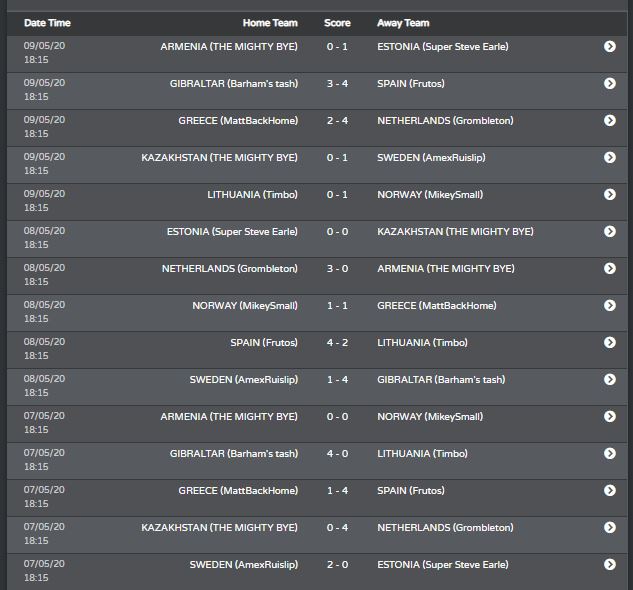Click arrow icon for Lithuania vs Norway match
Screen dimensions: 633x590
click(610, 194)
